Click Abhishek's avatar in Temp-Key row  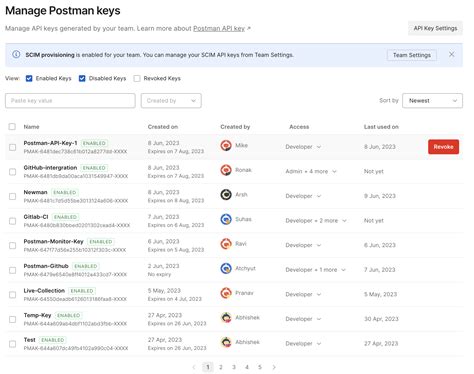(226, 317)
